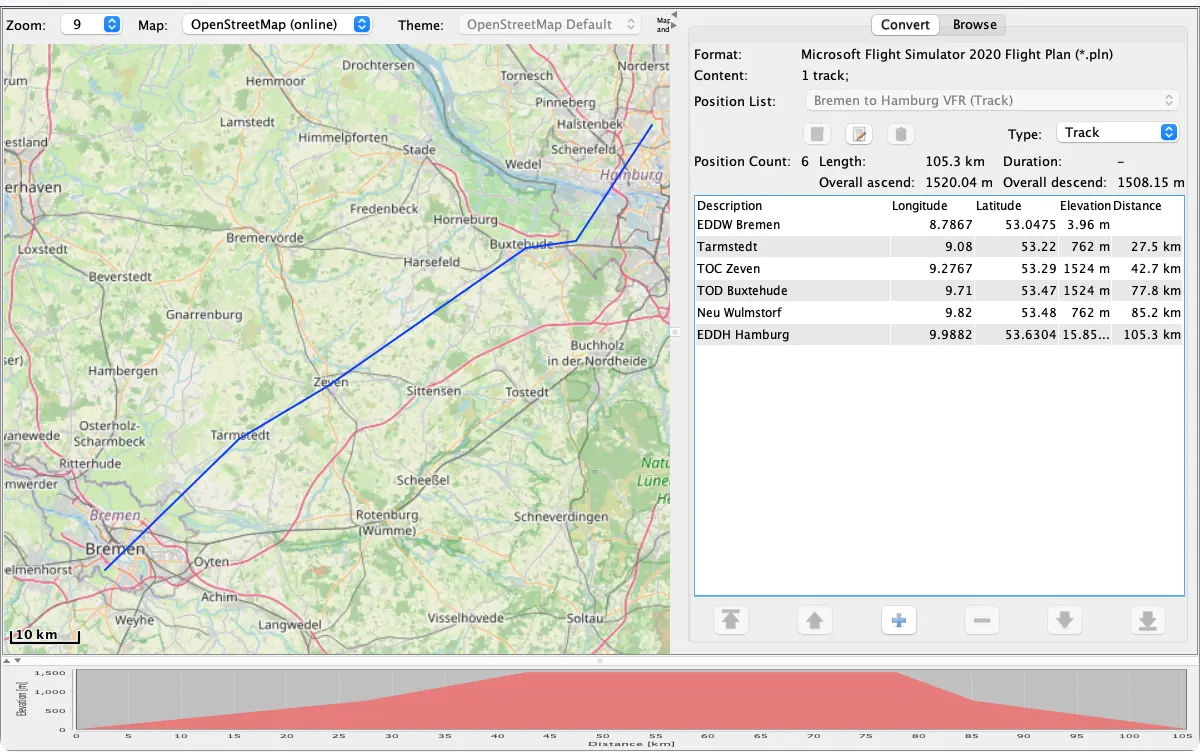Click the down arrow above elevation profile
1200x752 pixels.
(x=17, y=660)
